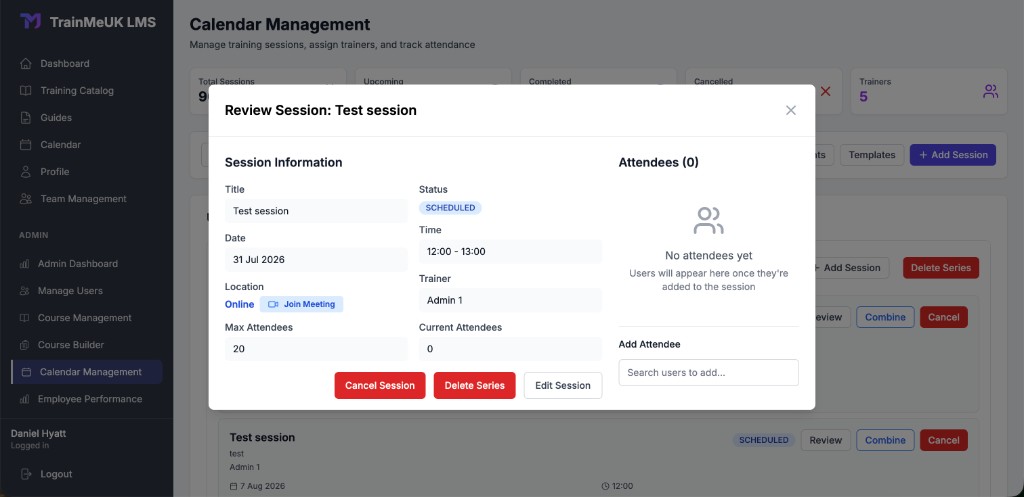
Task: Click the Edit Session button
Action: [563, 385]
